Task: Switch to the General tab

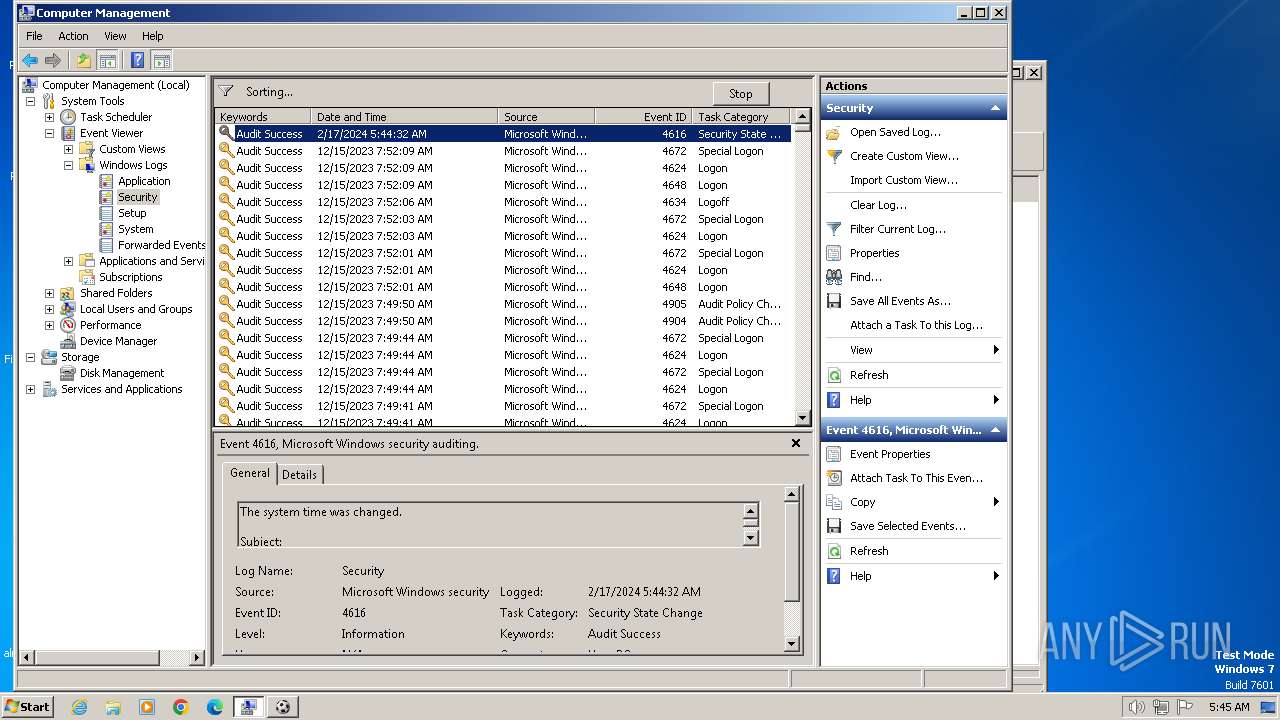Action: tap(249, 473)
